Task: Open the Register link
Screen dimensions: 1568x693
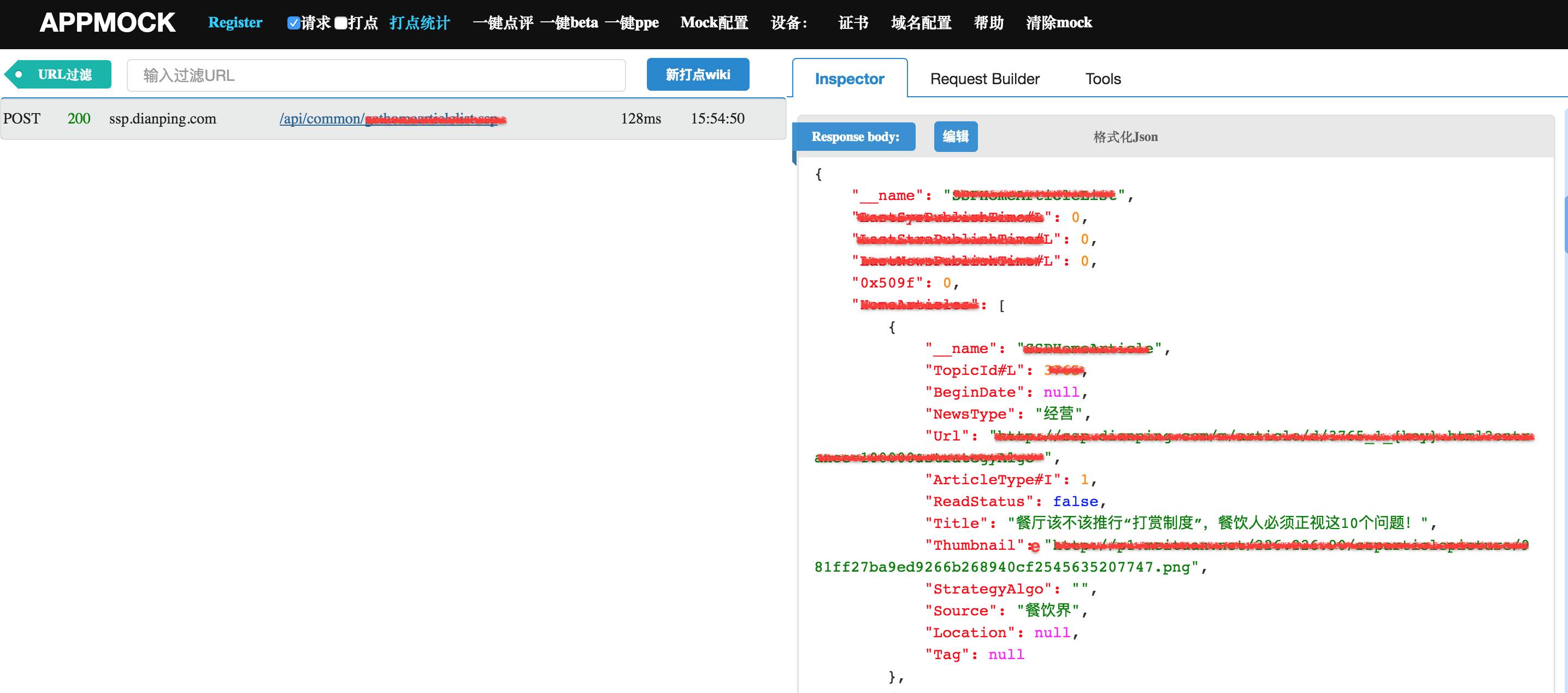Action: (235, 23)
